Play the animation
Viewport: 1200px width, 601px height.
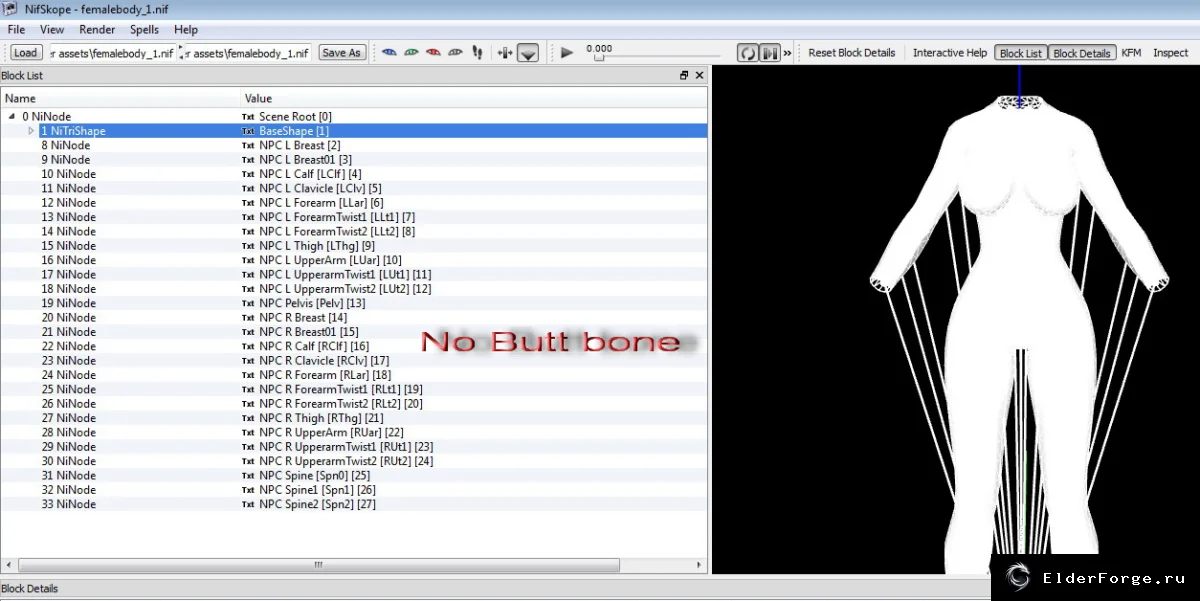567,53
